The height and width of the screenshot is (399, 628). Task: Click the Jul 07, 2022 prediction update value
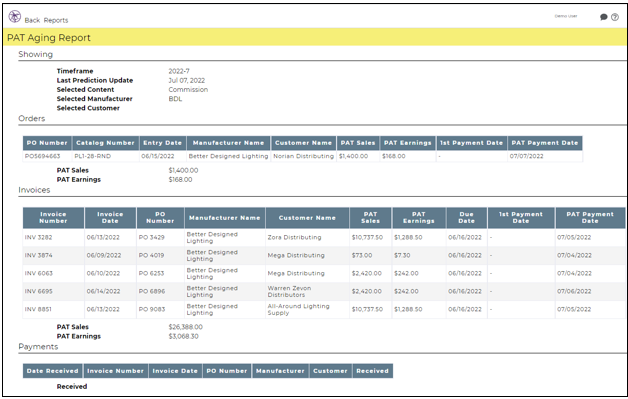186,80
